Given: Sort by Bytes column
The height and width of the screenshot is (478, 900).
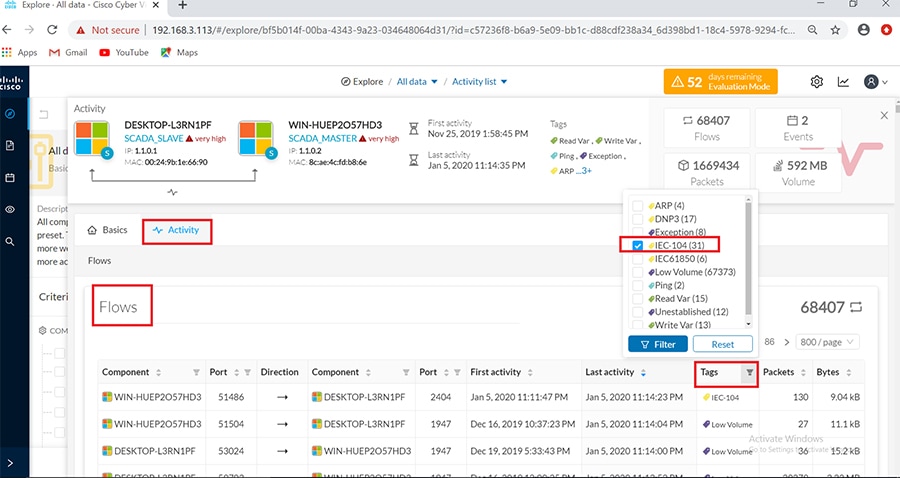Looking at the screenshot, I should coord(848,372).
